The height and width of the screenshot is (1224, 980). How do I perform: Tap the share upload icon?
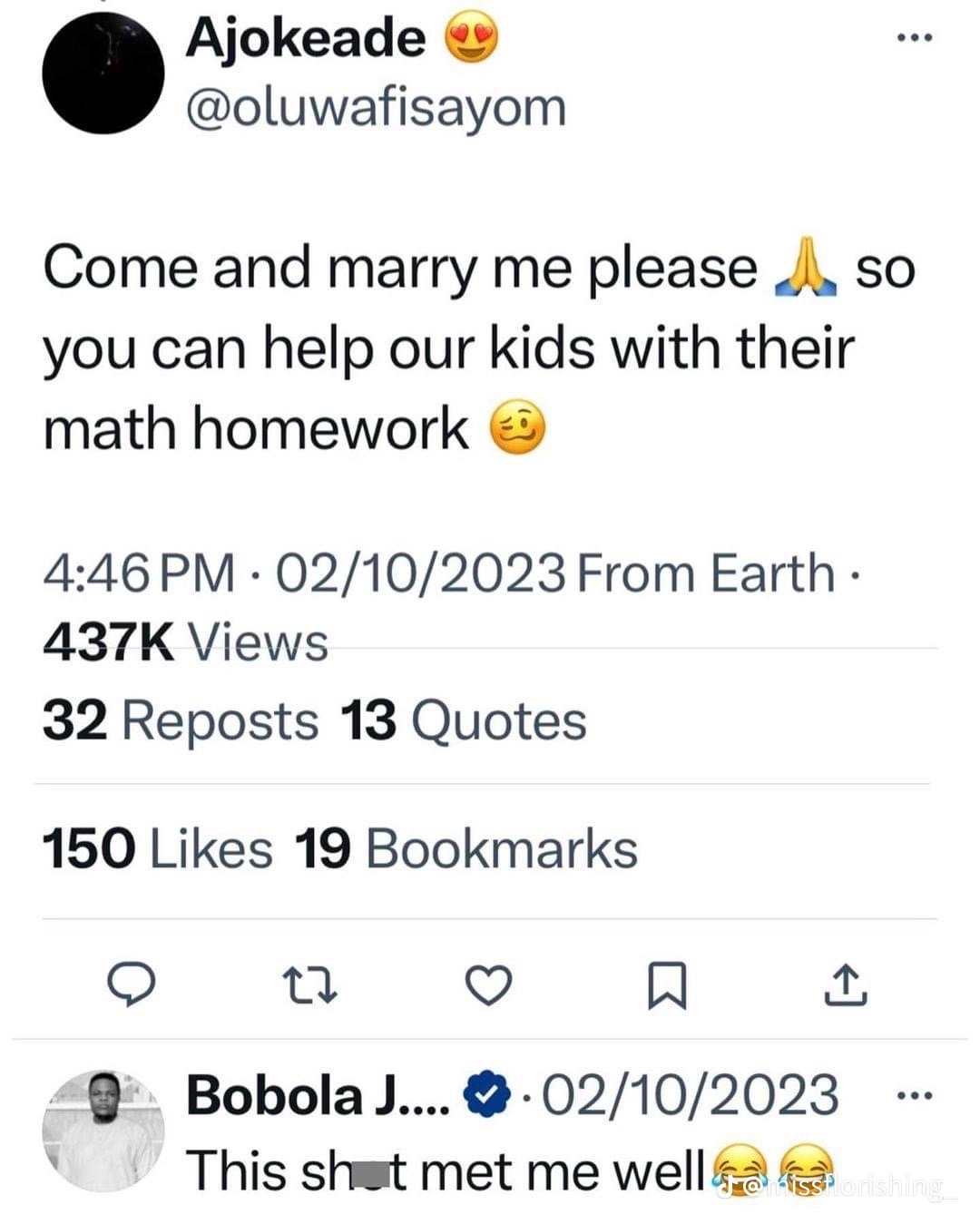pos(845,985)
